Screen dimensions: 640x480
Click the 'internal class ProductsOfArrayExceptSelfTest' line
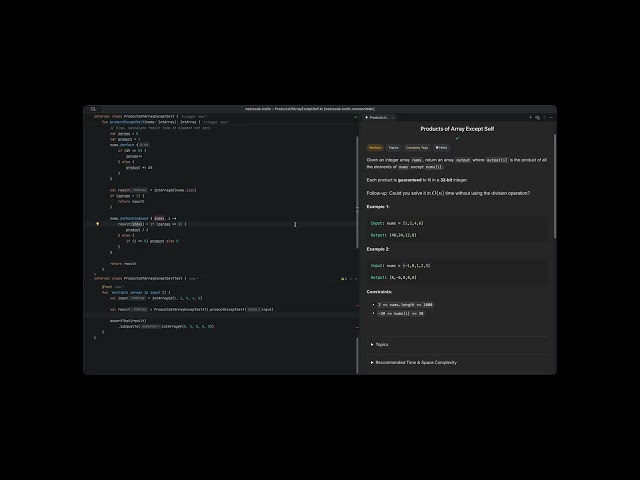tap(140, 278)
